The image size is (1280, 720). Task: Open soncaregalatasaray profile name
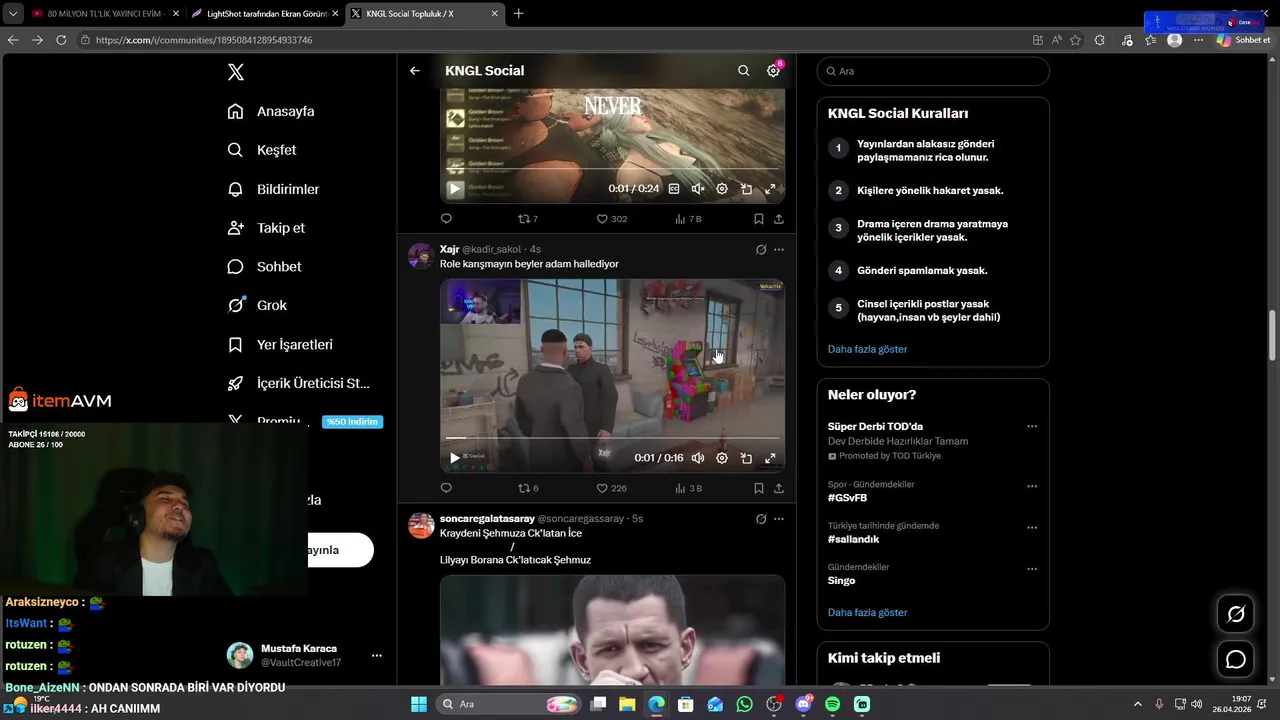point(487,519)
